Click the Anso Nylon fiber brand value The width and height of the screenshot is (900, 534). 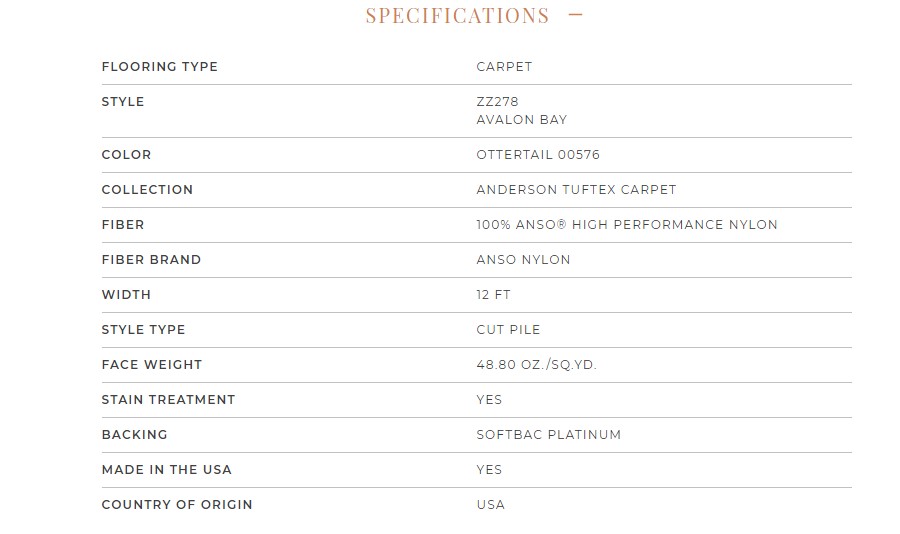point(523,260)
